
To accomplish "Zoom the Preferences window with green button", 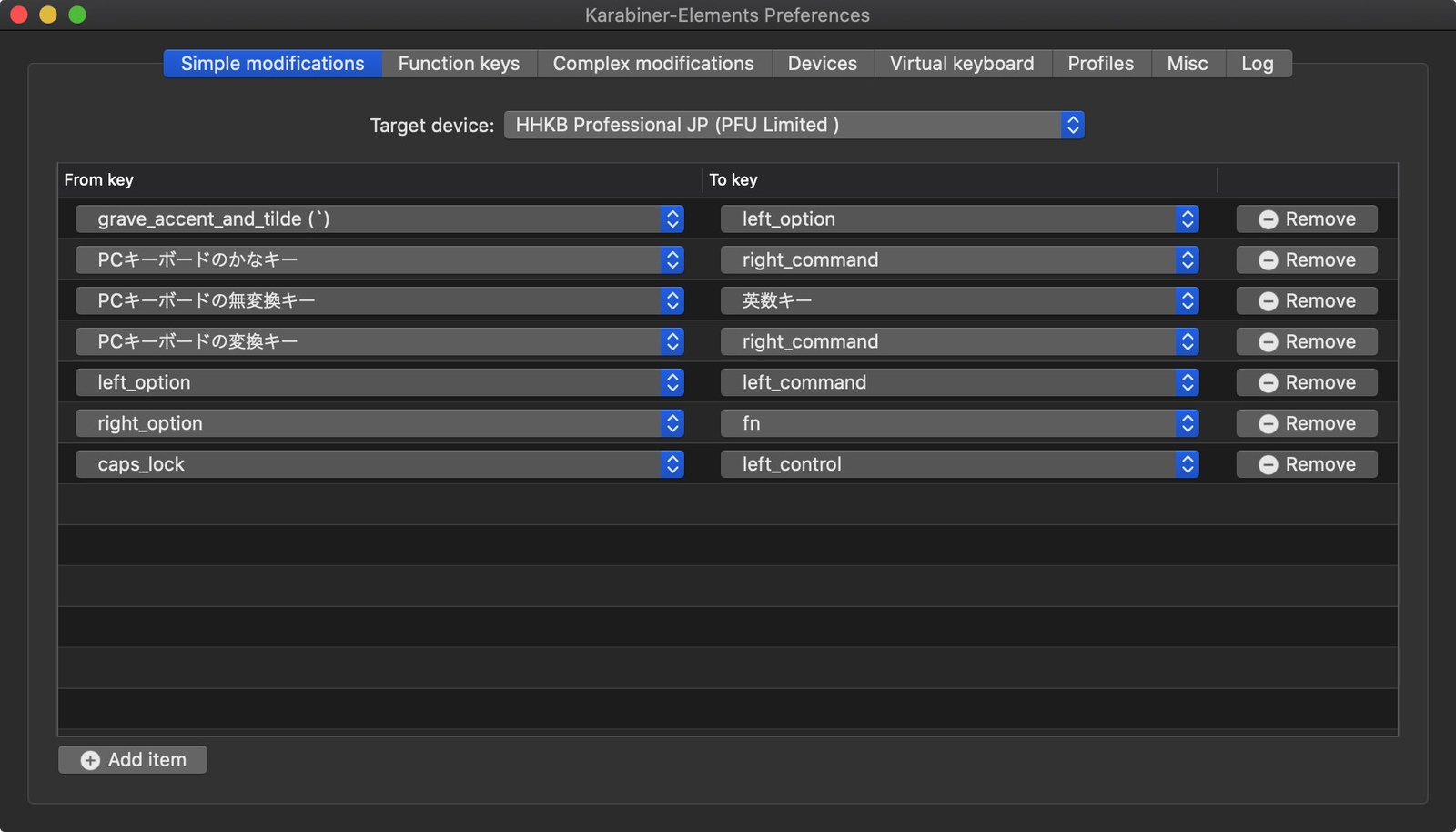I will tap(77, 15).
